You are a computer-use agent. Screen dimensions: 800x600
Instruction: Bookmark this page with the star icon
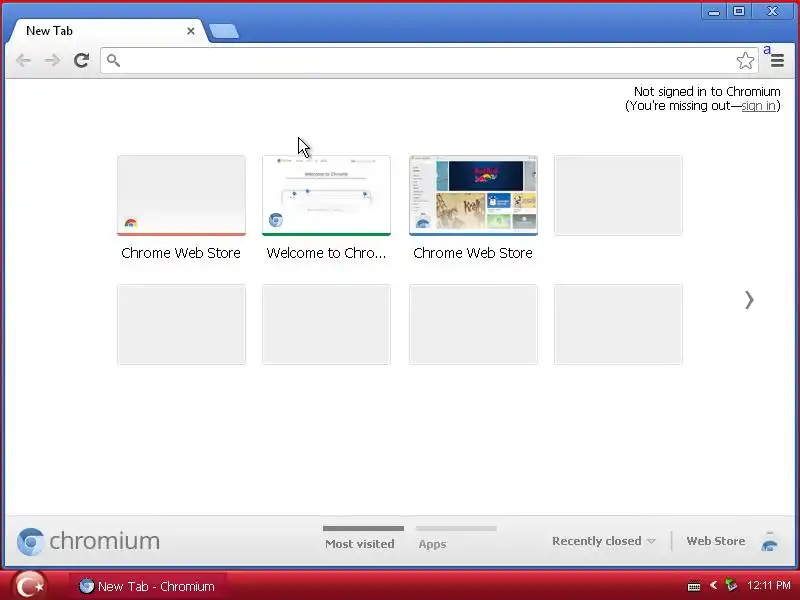click(745, 61)
